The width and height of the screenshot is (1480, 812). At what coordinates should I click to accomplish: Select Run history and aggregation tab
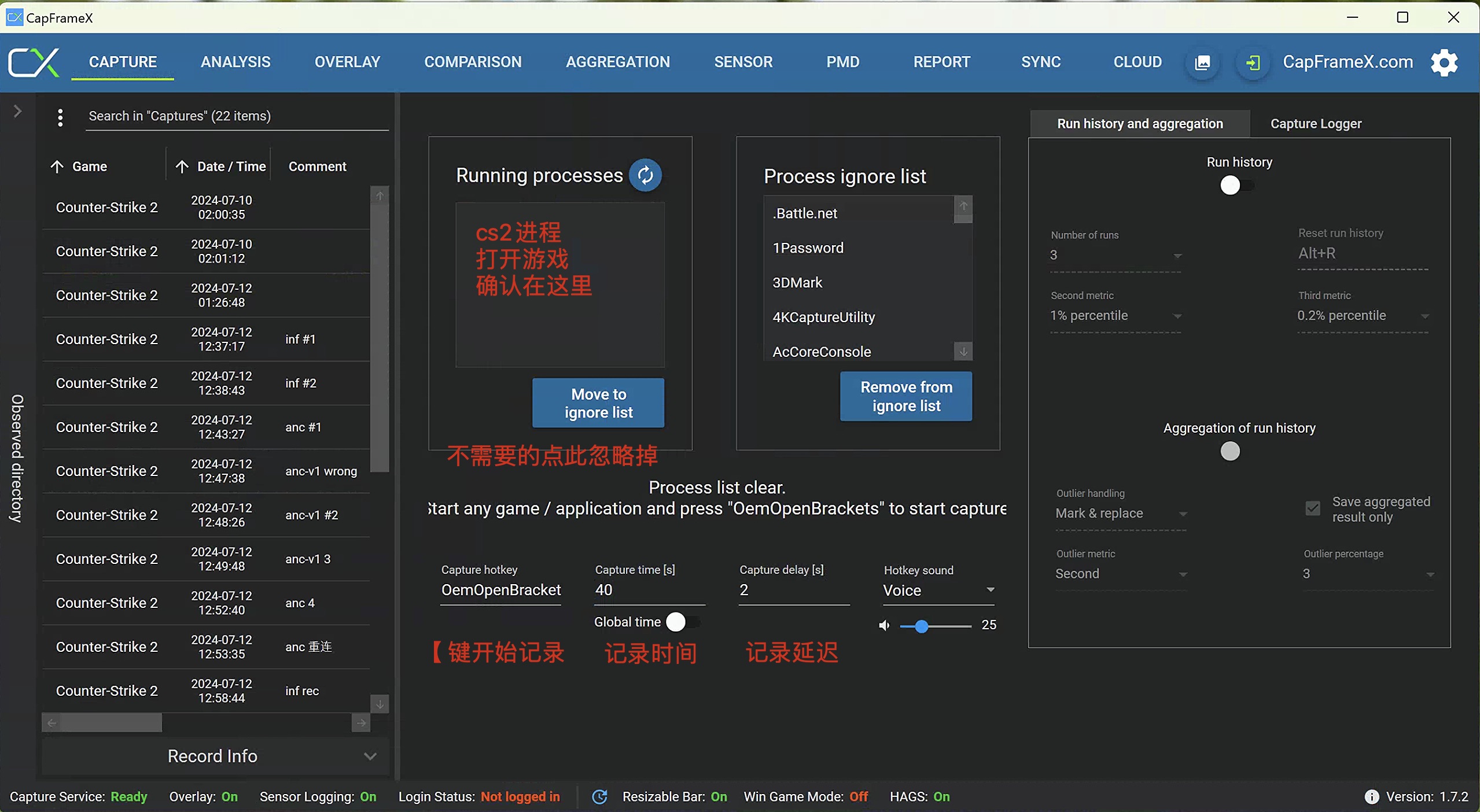pyautogui.click(x=1140, y=124)
